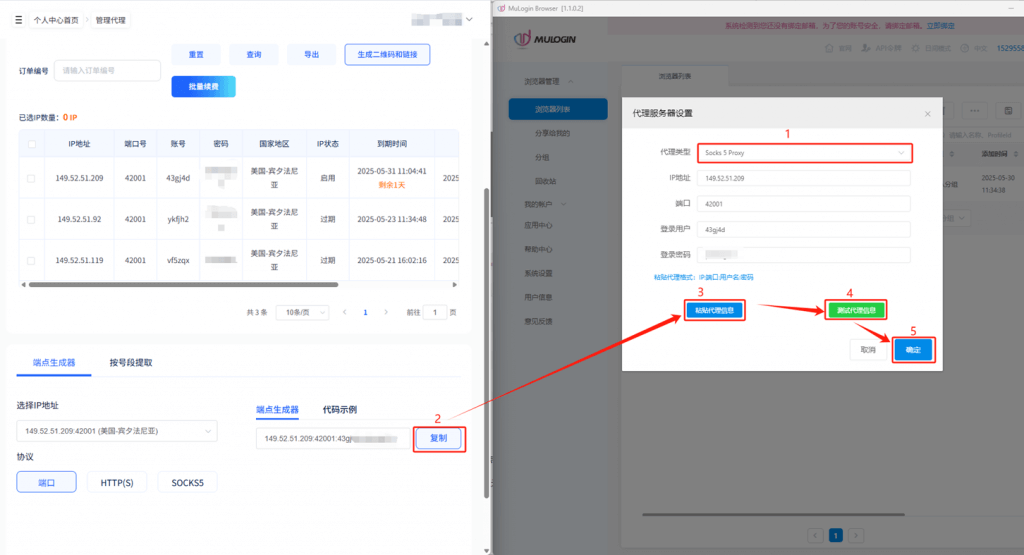The width and height of the screenshot is (1024, 555).
Task: Click next page arrow in MuLogin browser list
Action: [x=856, y=535]
